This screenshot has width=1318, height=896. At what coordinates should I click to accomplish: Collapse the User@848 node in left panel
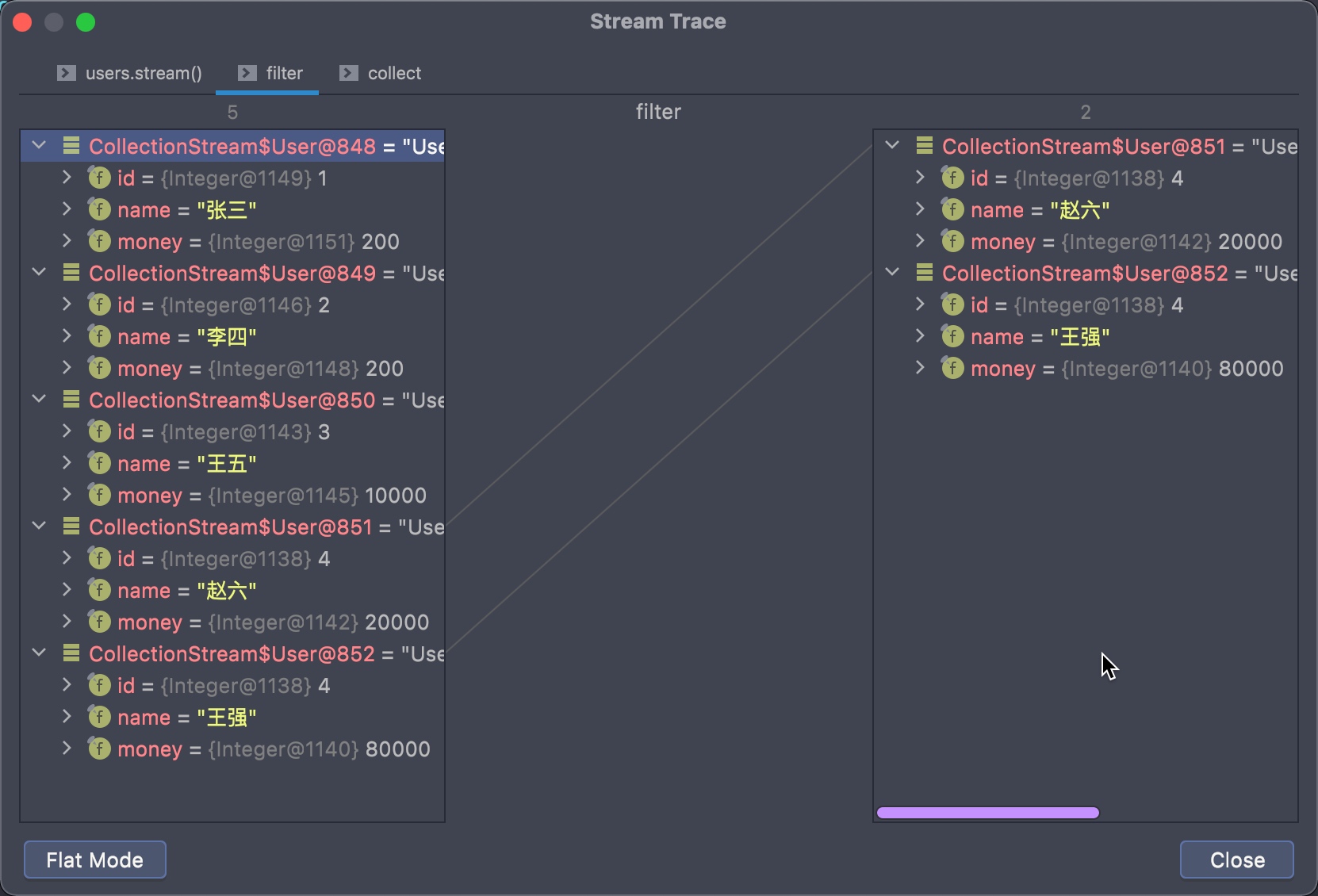click(39, 146)
